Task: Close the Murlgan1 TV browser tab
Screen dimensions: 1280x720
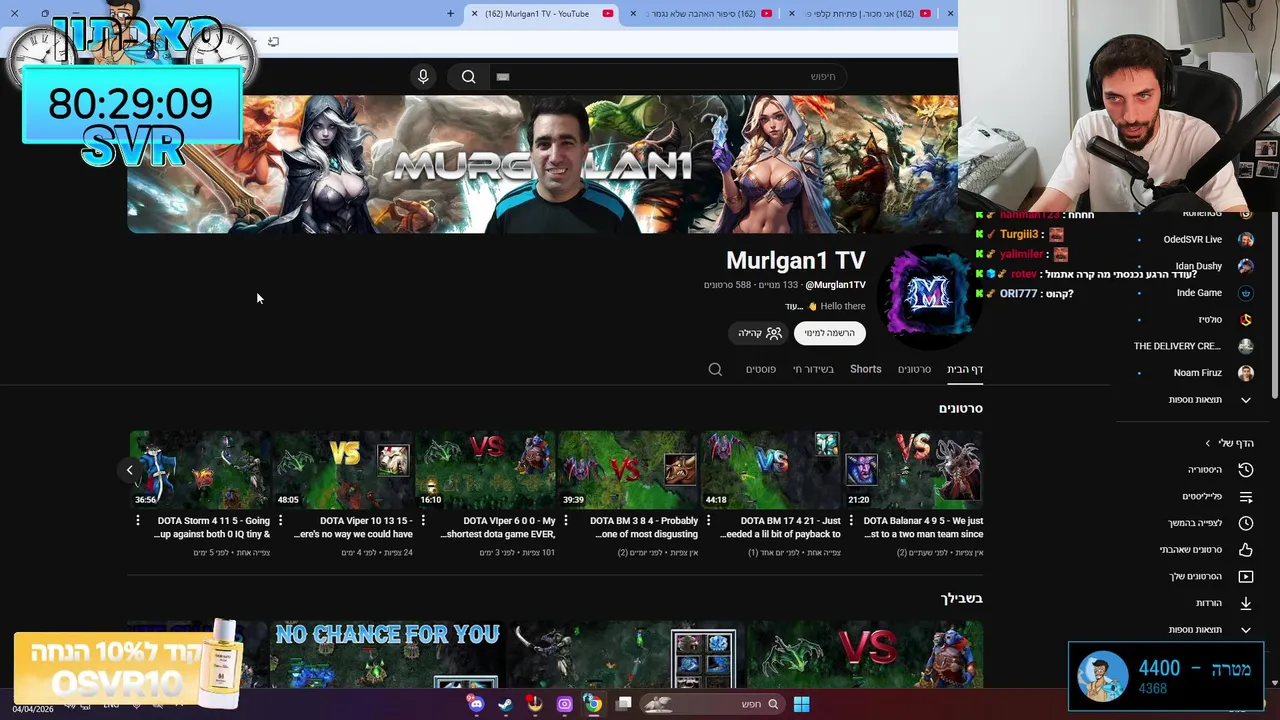Action: click(x=474, y=14)
